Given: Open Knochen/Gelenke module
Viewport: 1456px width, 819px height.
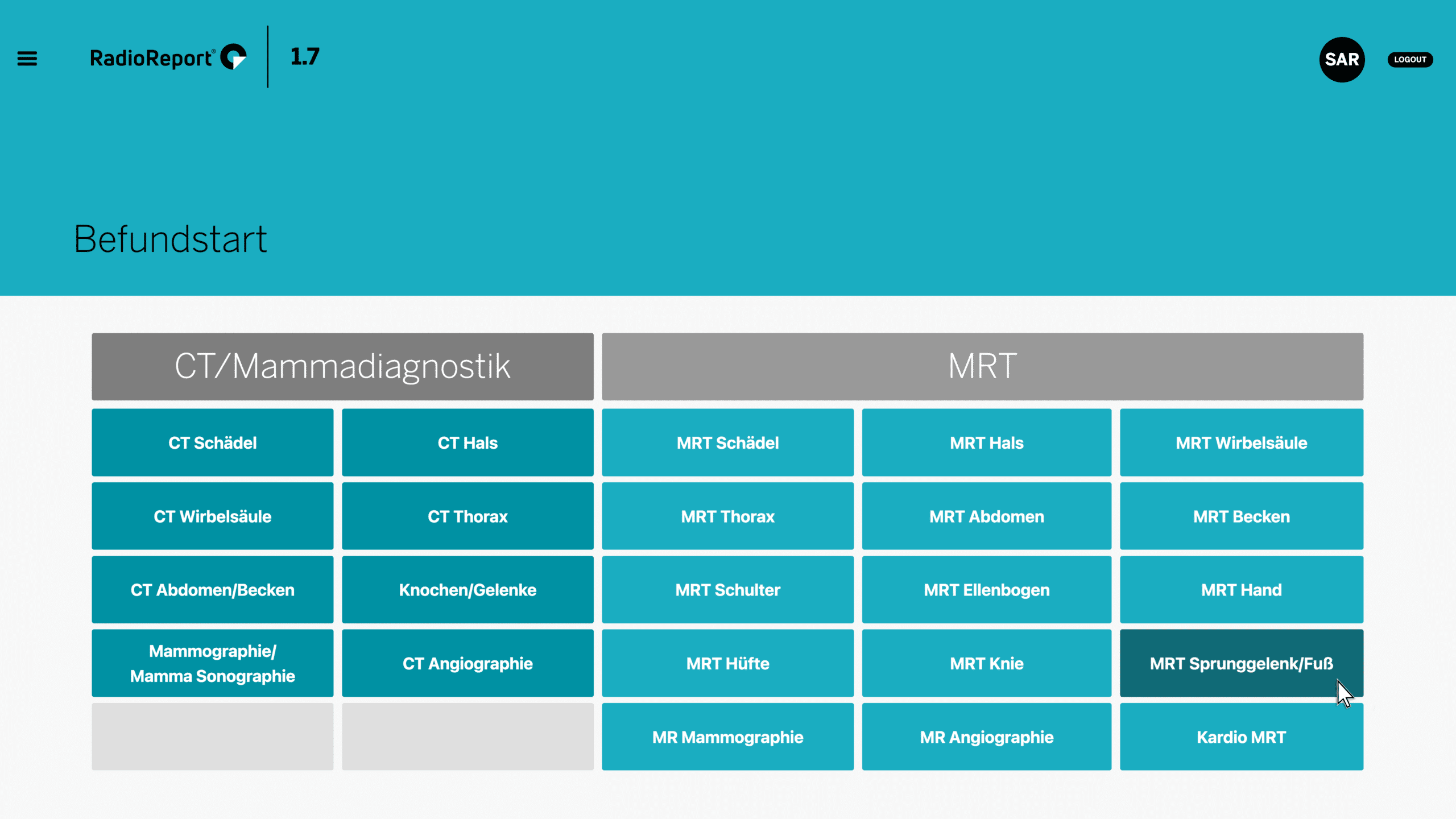Looking at the screenshot, I should pyautogui.click(x=468, y=589).
